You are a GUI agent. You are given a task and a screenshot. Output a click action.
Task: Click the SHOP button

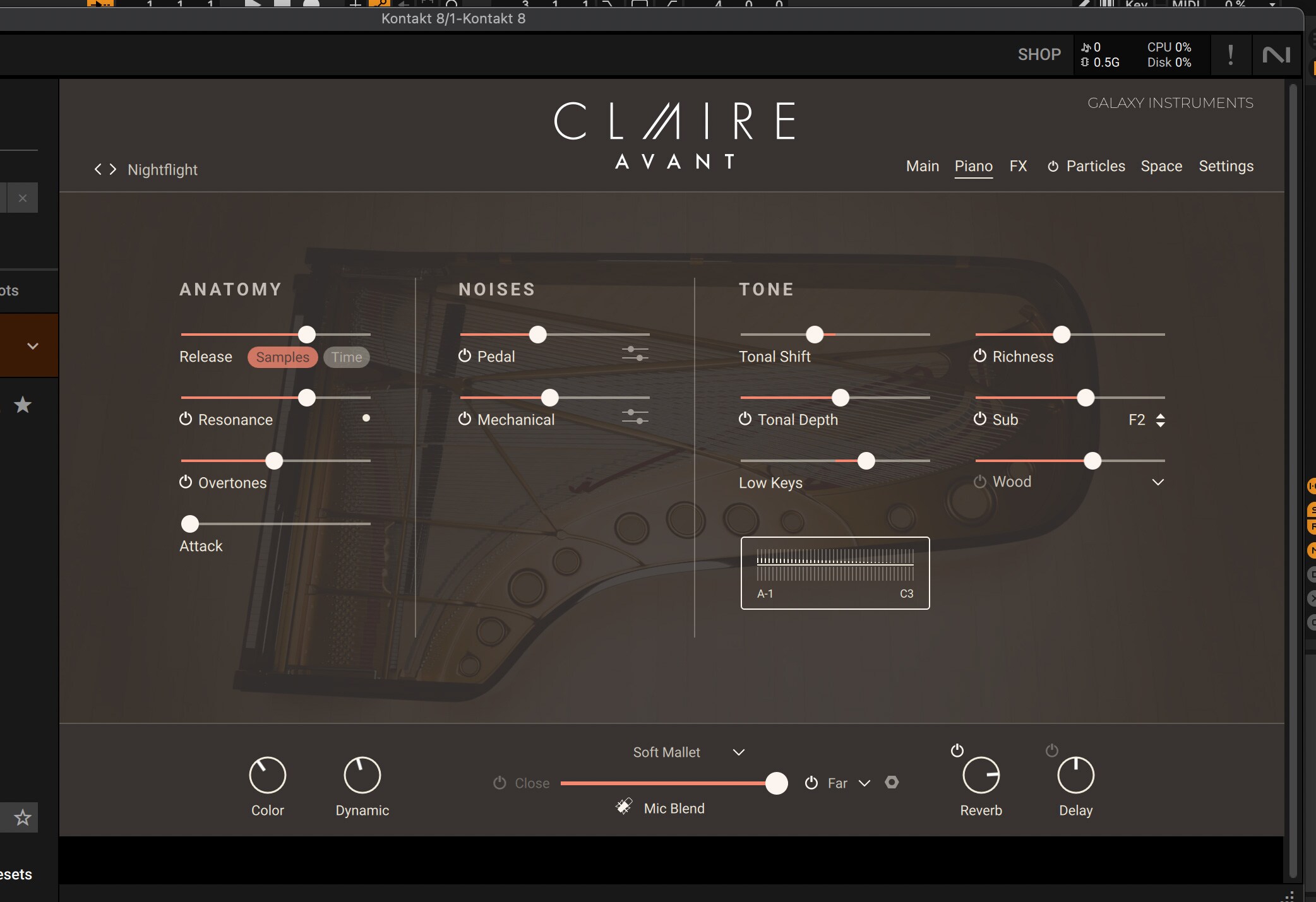pyautogui.click(x=1039, y=55)
